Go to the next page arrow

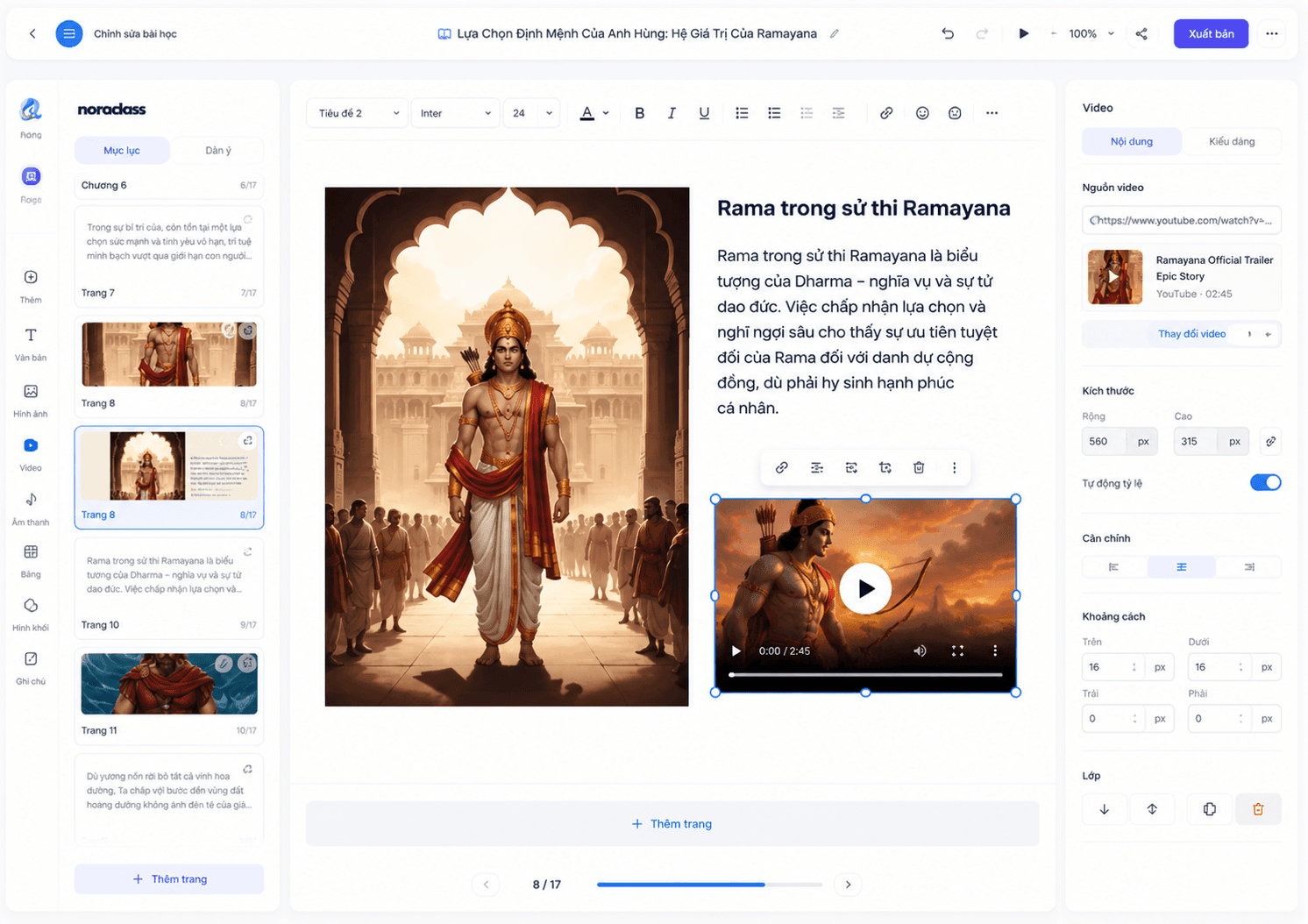coord(848,885)
